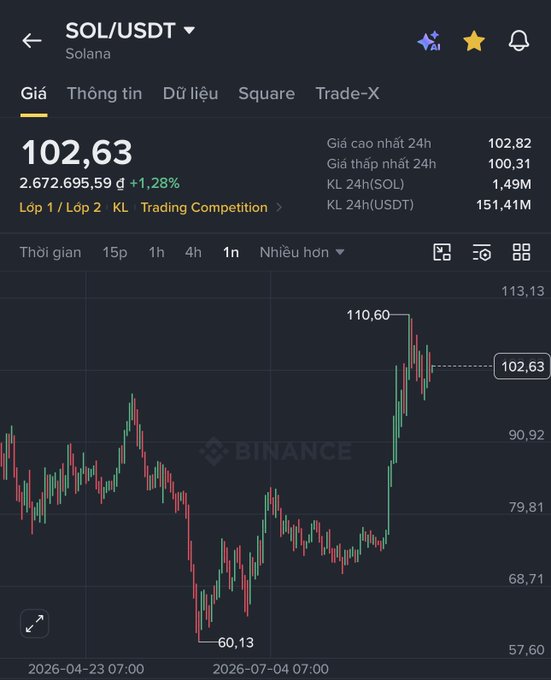Click the 2026-07-04 07:00 date label

tap(271, 669)
